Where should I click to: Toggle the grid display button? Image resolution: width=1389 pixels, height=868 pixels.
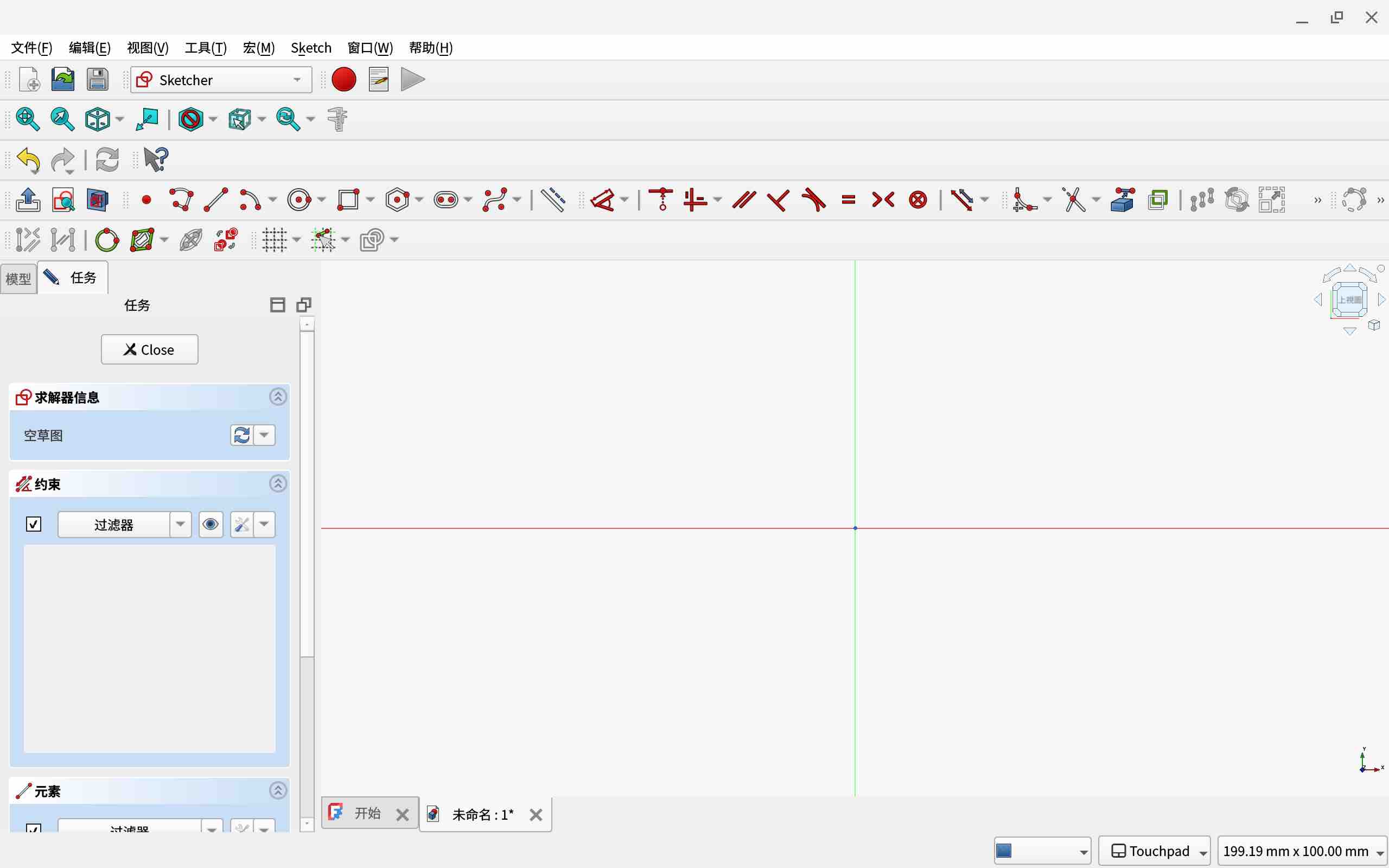tap(275, 239)
